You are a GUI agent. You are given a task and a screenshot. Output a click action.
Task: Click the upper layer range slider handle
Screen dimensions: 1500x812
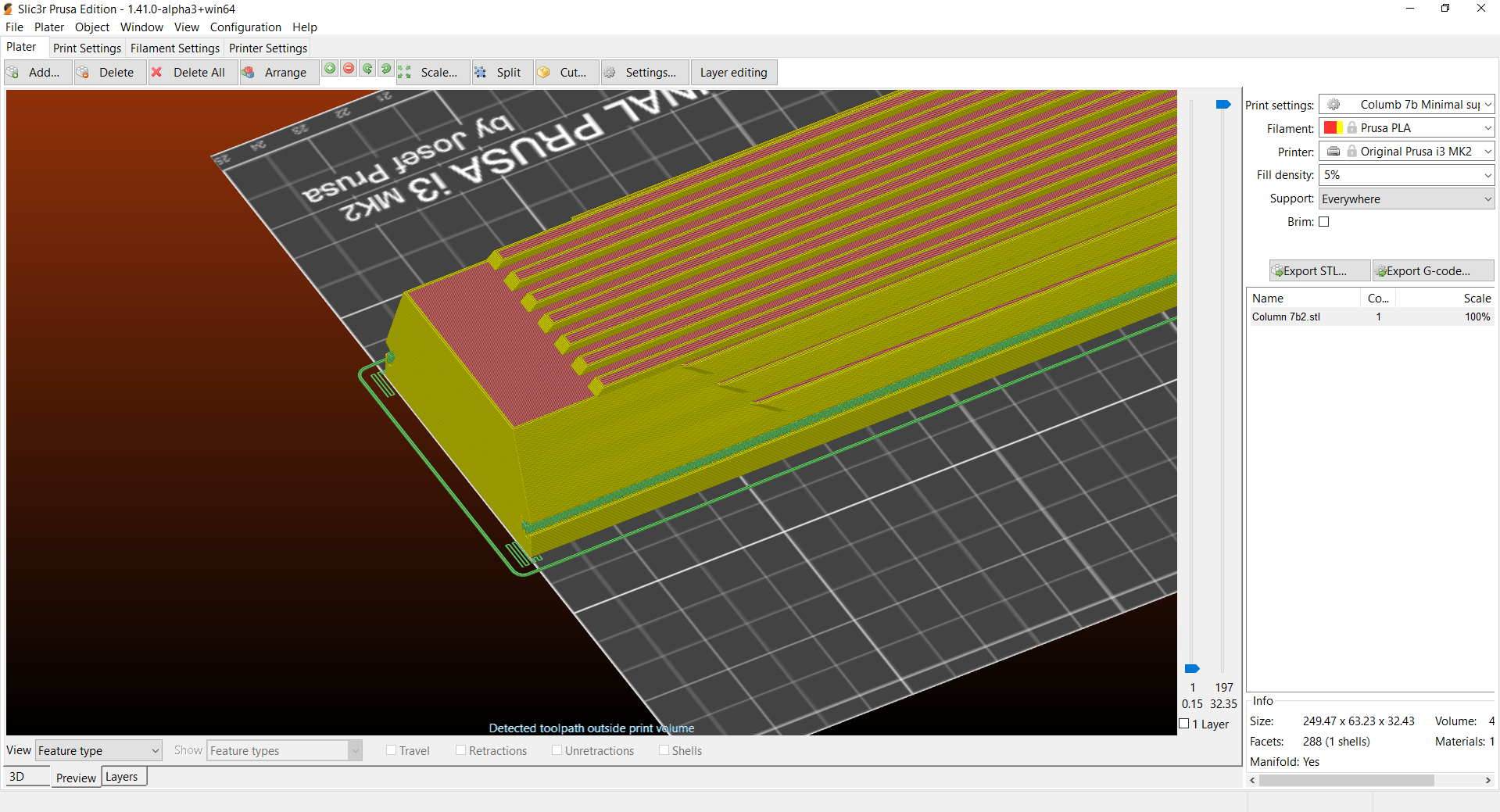1223,105
